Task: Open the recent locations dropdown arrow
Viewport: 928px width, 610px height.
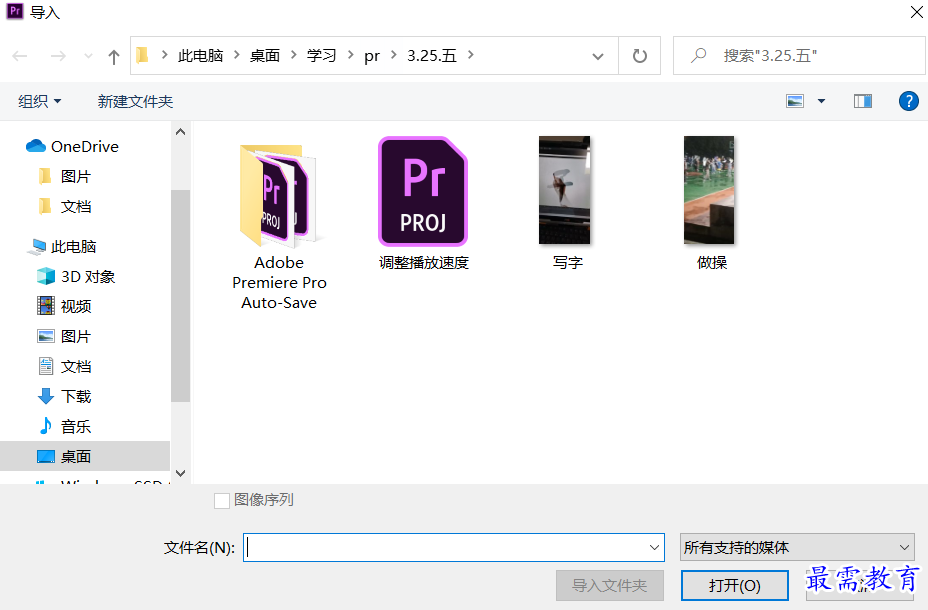Action: (x=88, y=56)
